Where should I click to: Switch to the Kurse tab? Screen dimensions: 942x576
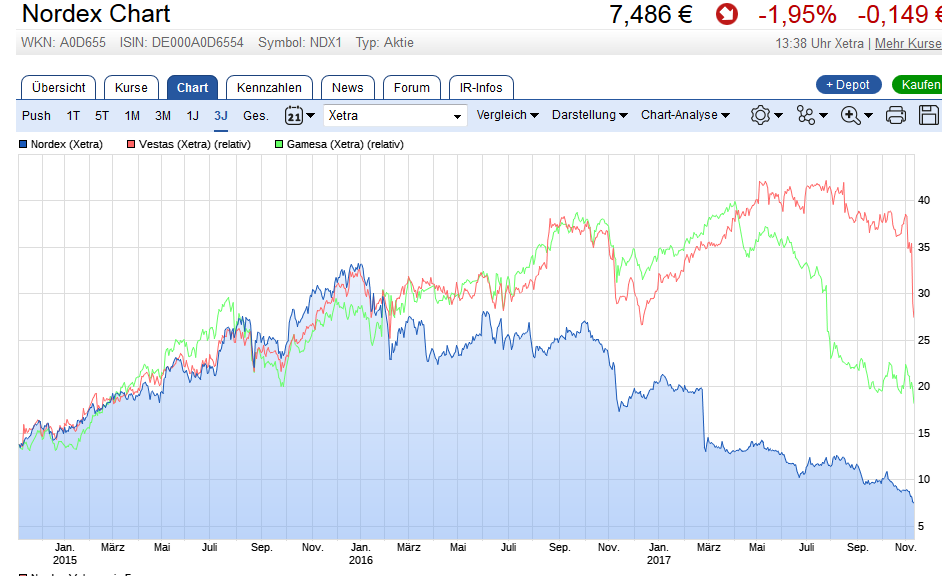pos(131,88)
